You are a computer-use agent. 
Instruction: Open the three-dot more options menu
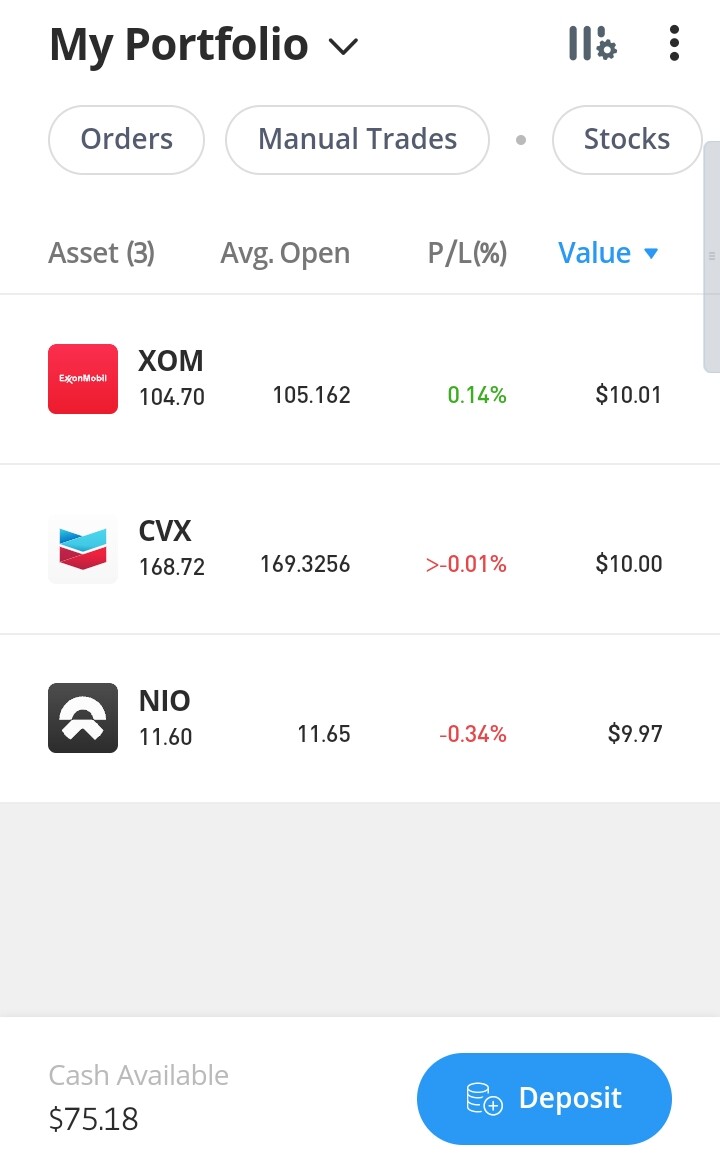673,44
